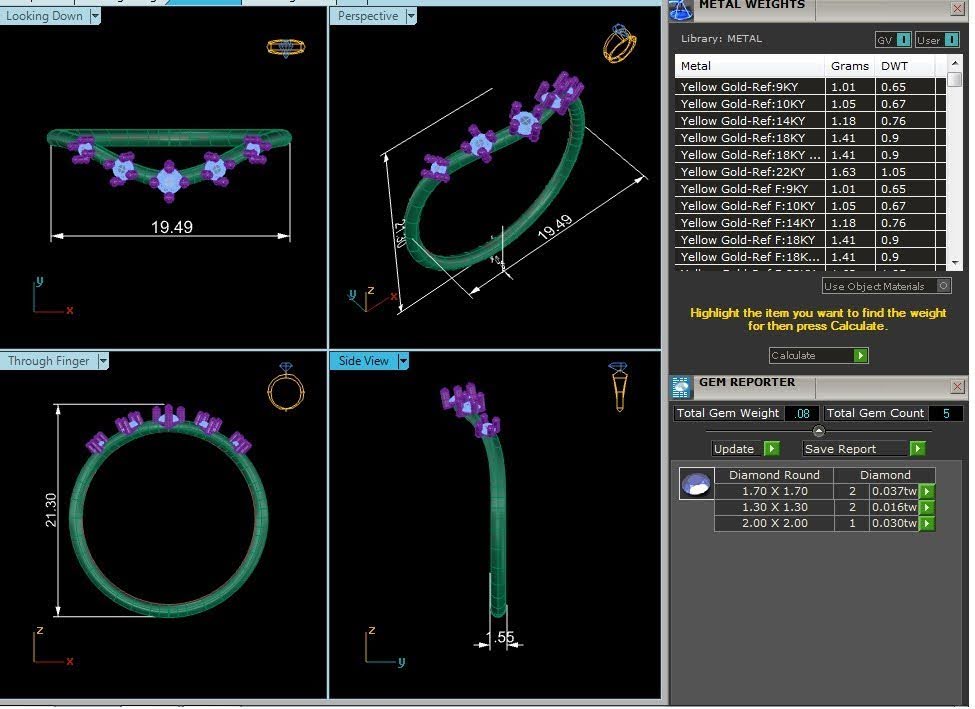
Task: Click the green arrow next to Update
Action: pos(772,448)
